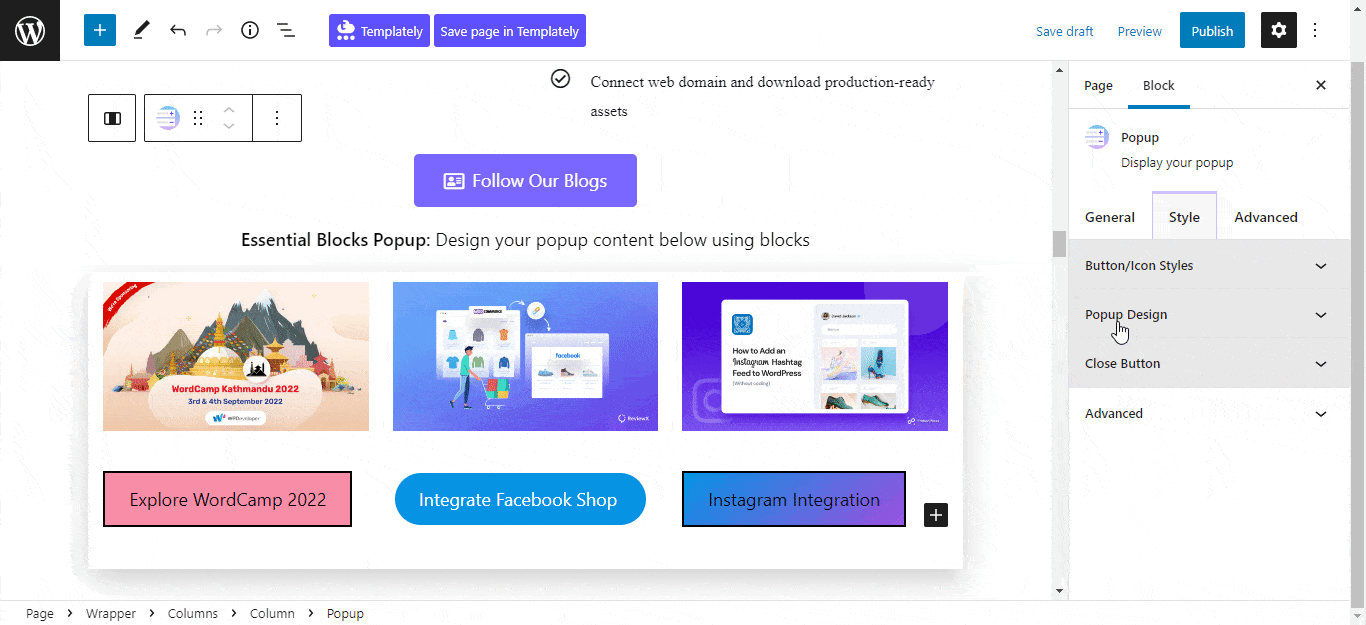The image size is (1366, 625).
Task: Add a block with black plus
Action: (x=935, y=515)
